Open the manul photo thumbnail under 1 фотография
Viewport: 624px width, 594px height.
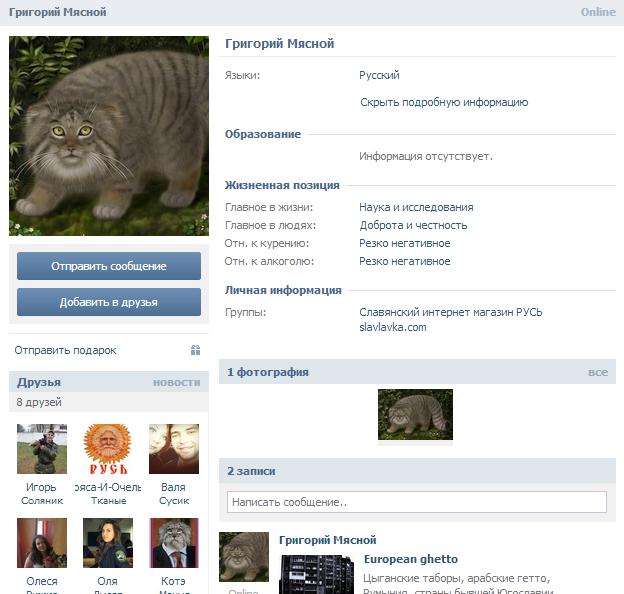[415, 415]
